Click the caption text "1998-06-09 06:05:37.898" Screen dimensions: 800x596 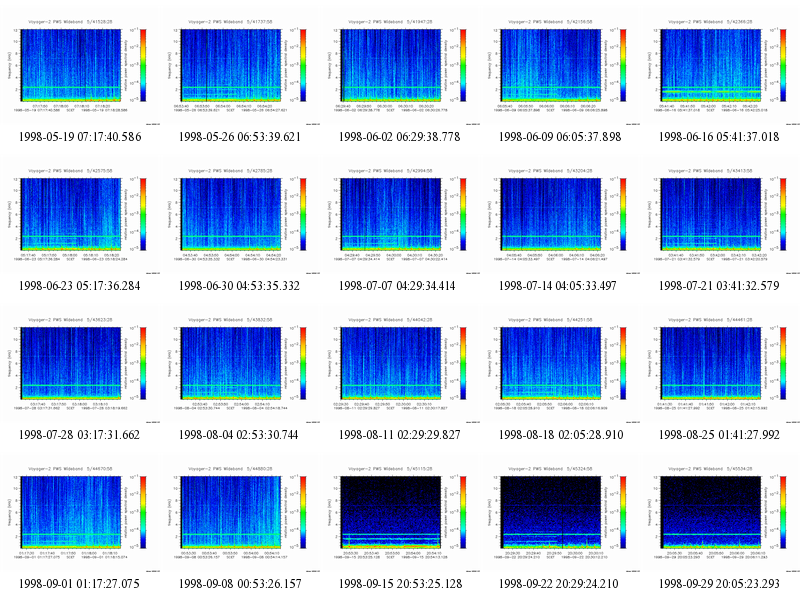tap(560, 137)
